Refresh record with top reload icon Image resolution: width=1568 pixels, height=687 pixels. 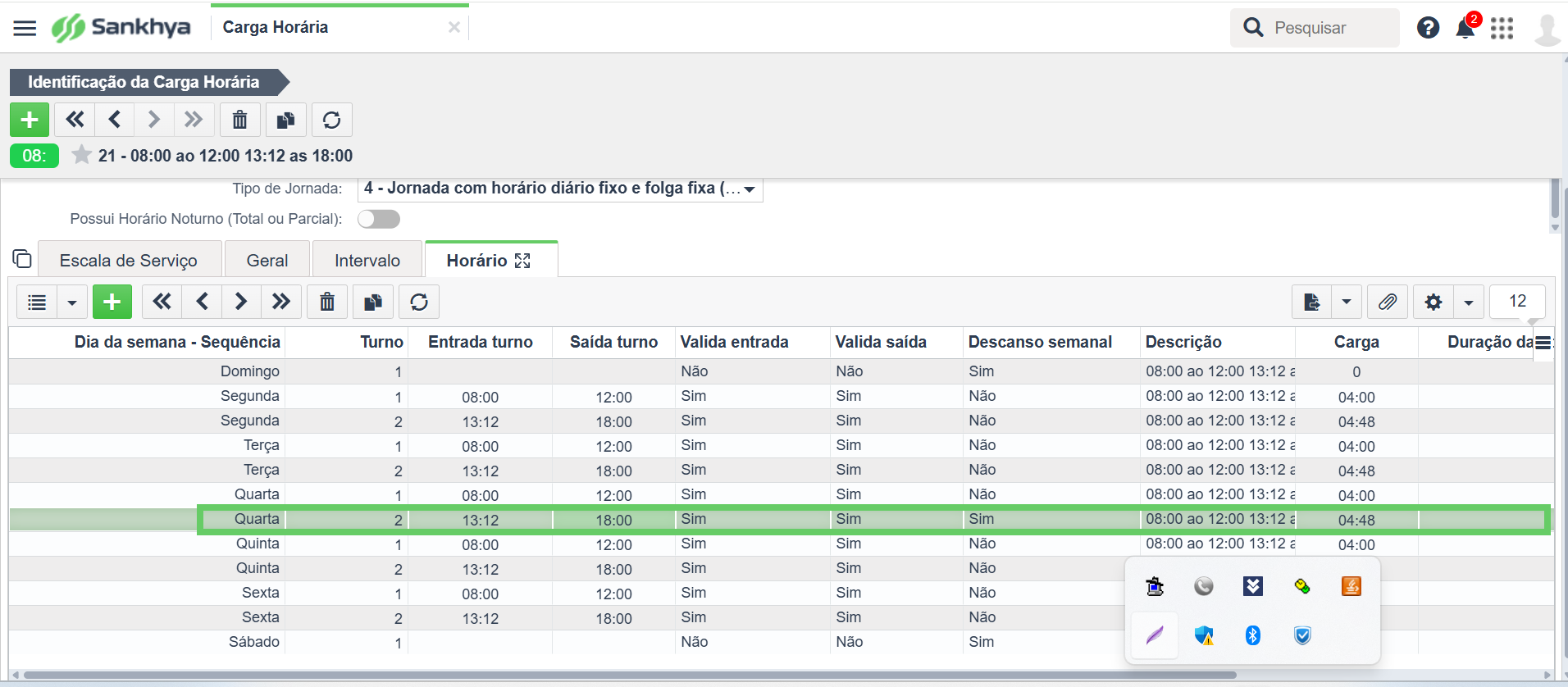pos(331,120)
